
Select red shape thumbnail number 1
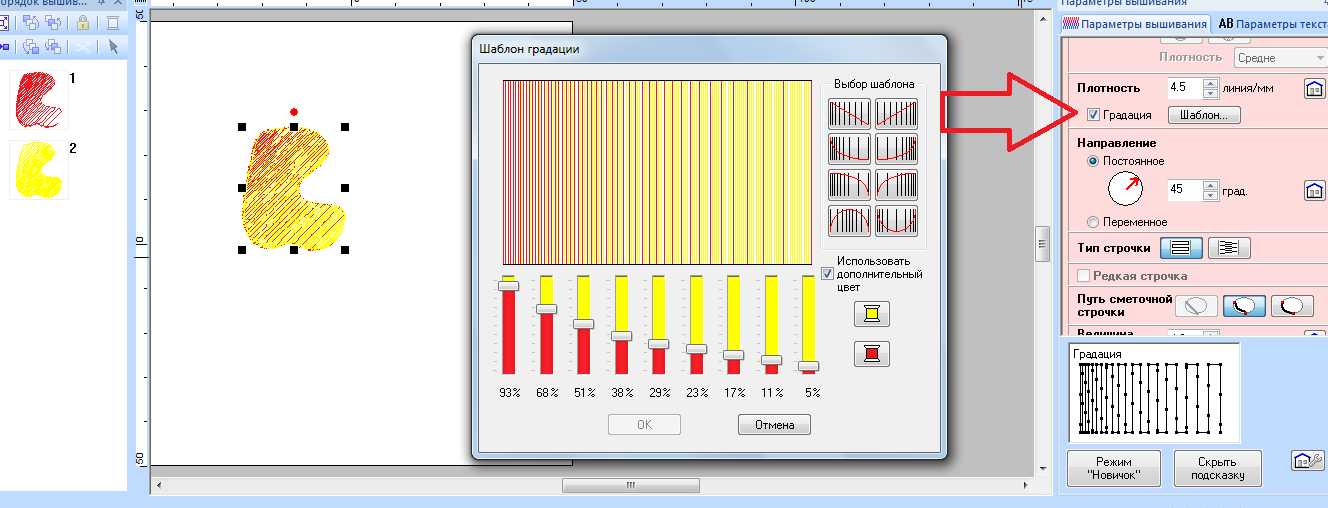click(x=39, y=100)
